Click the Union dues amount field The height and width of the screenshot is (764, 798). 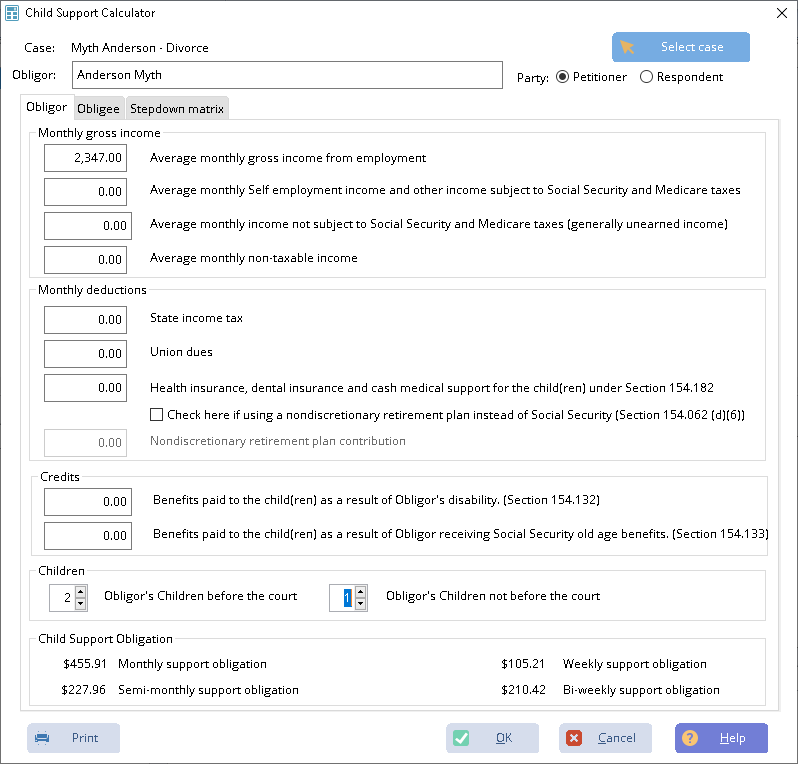coord(86,354)
